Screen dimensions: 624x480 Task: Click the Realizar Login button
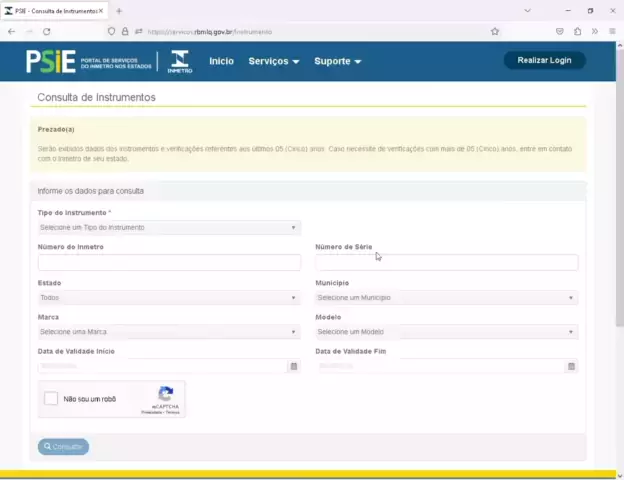click(544, 60)
